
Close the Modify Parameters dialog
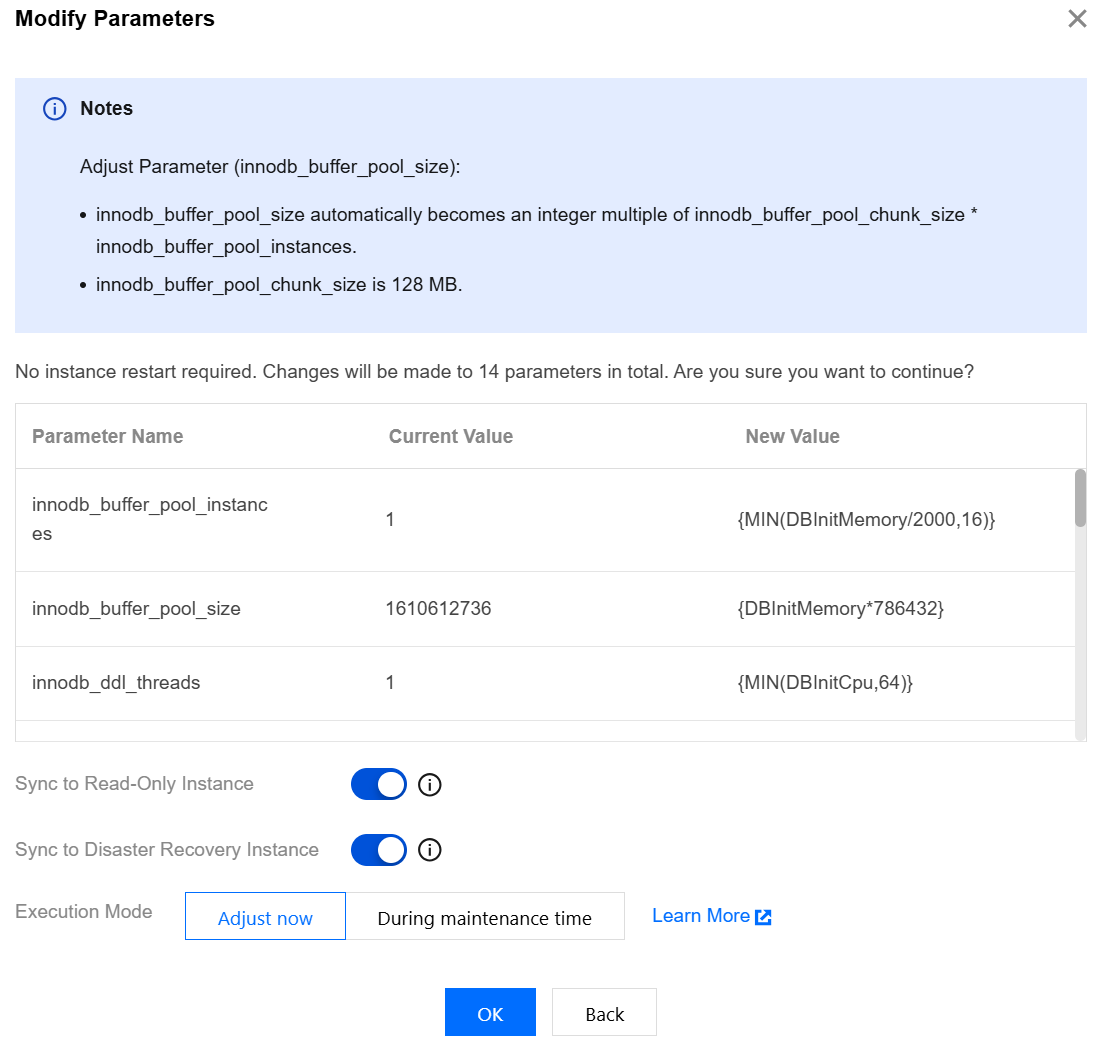point(1077,19)
